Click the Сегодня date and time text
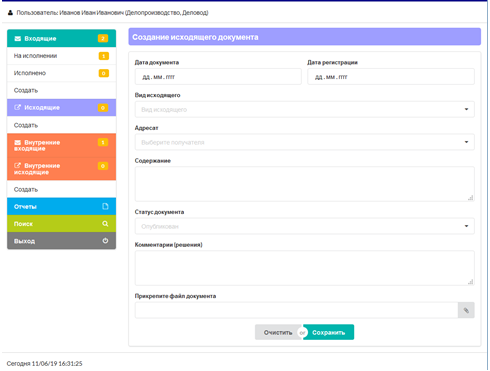This screenshot has width=490, height=371. click(x=44, y=363)
